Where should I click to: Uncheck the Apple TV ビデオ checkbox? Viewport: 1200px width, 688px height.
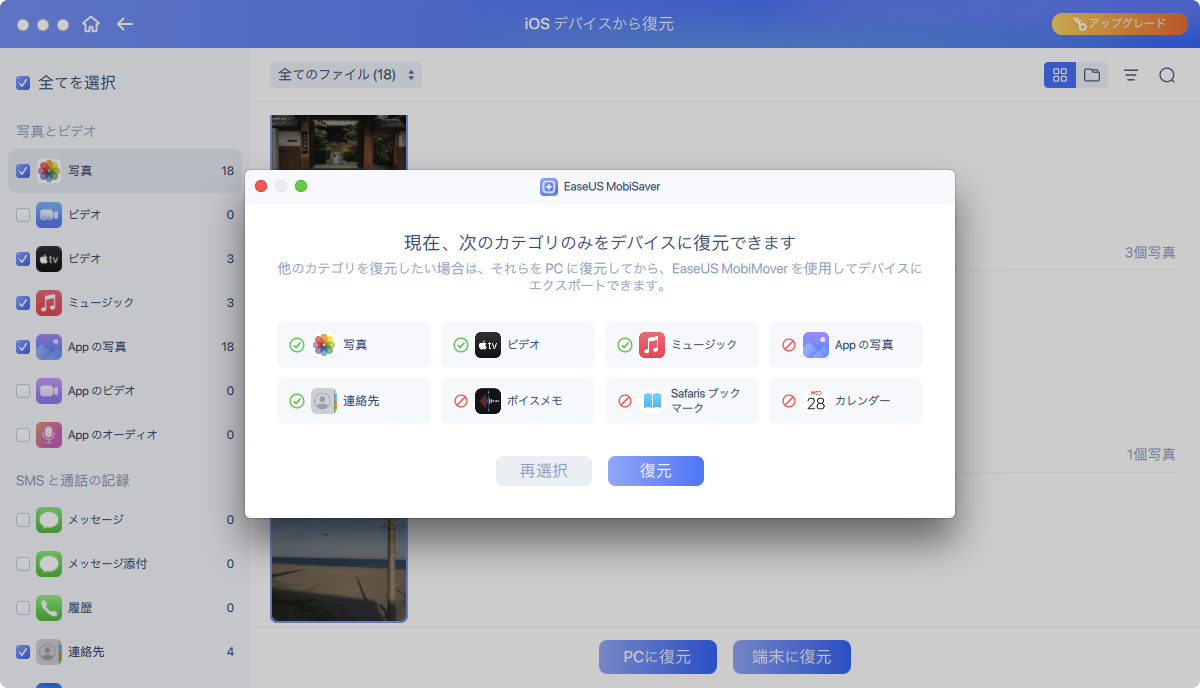[23, 259]
